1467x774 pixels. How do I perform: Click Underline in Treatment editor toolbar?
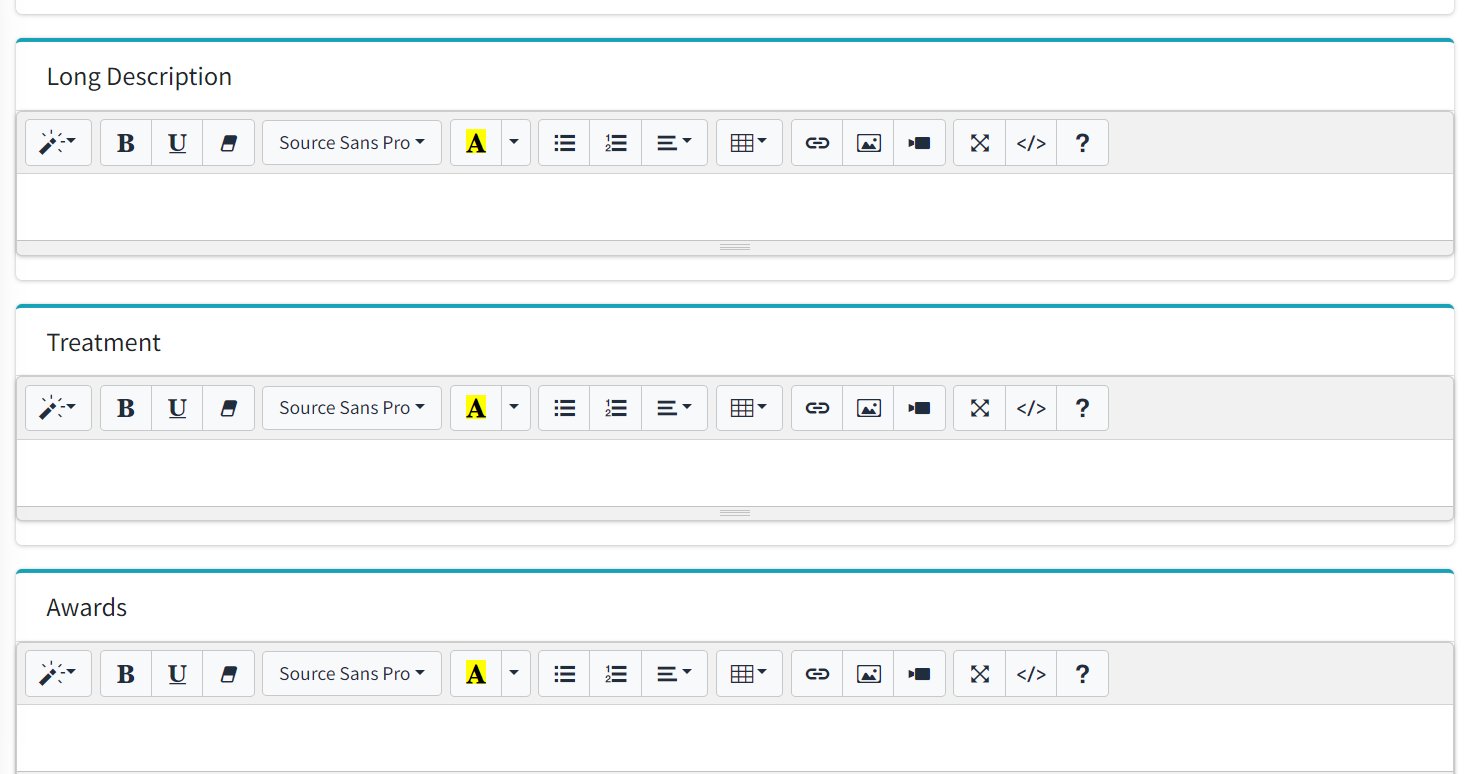click(177, 408)
